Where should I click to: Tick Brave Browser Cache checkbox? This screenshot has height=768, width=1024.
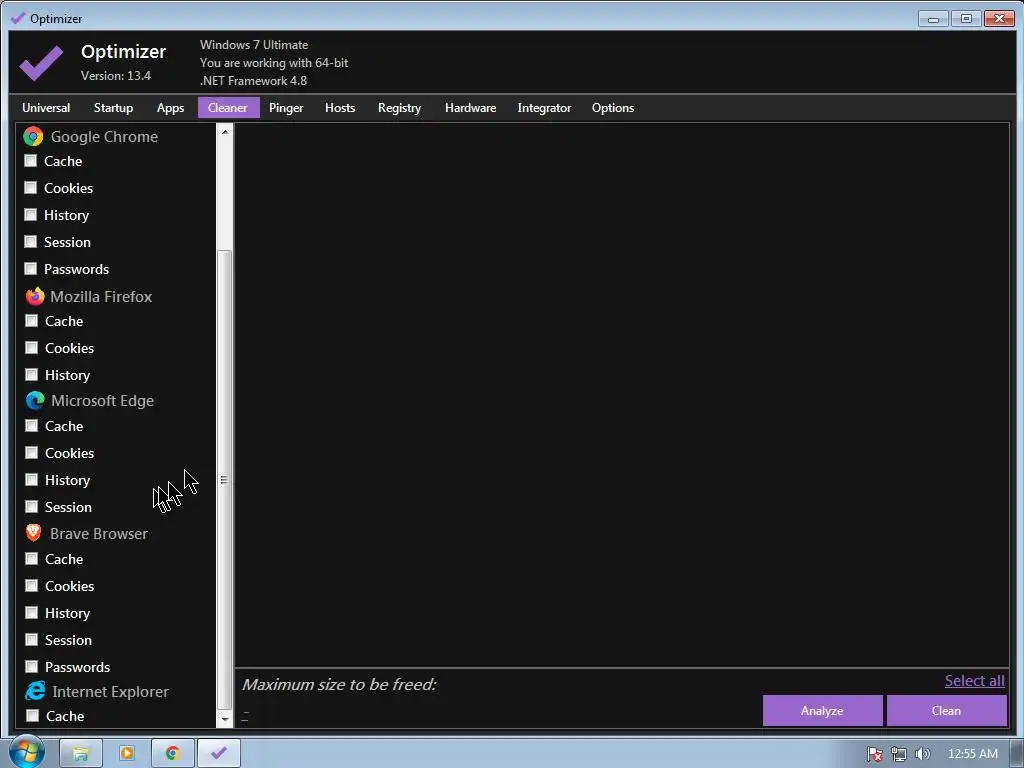(31, 558)
